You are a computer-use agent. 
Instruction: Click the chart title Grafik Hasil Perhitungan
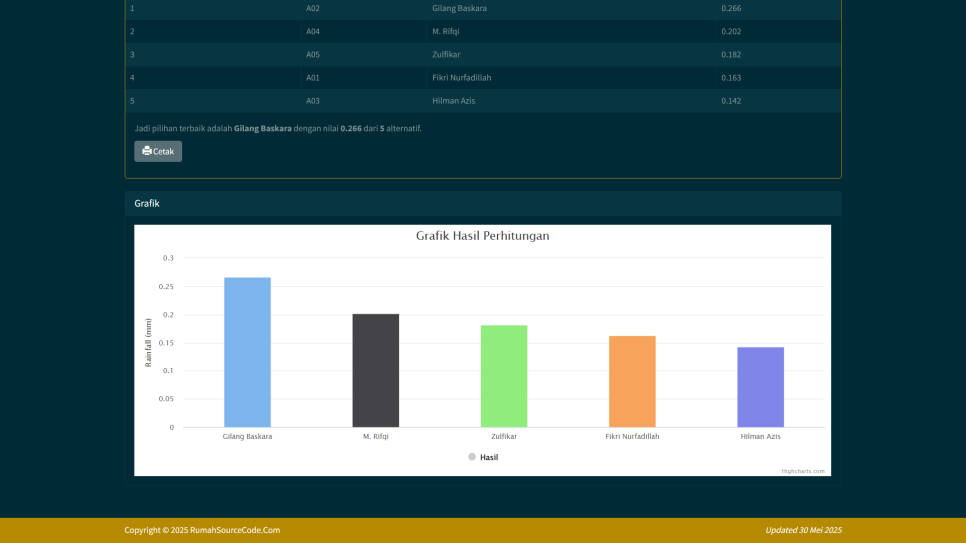pyautogui.click(x=483, y=236)
